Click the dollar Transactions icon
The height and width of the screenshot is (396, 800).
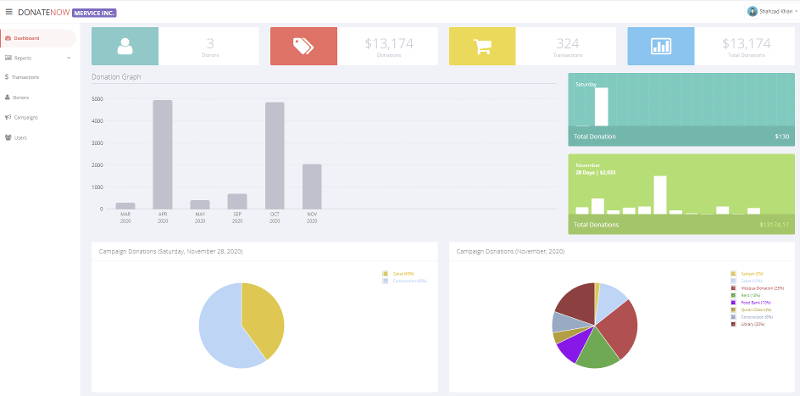[7, 77]
